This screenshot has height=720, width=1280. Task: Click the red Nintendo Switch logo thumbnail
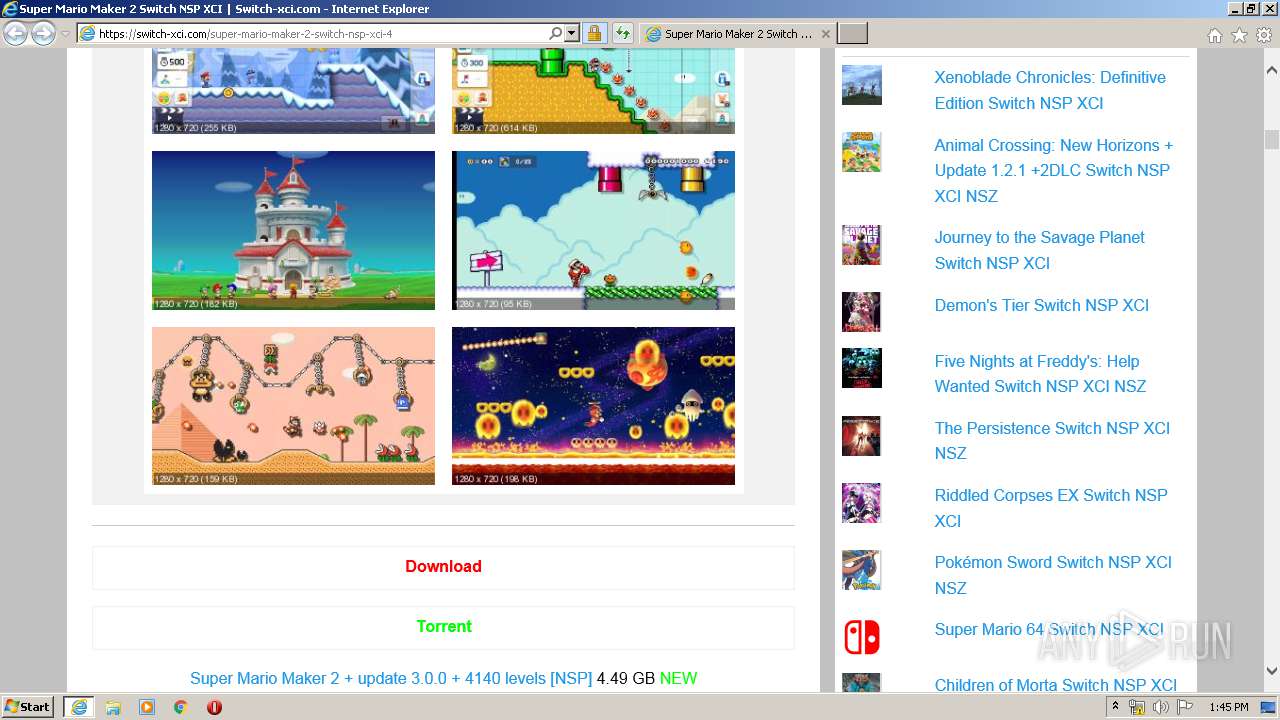861,637
